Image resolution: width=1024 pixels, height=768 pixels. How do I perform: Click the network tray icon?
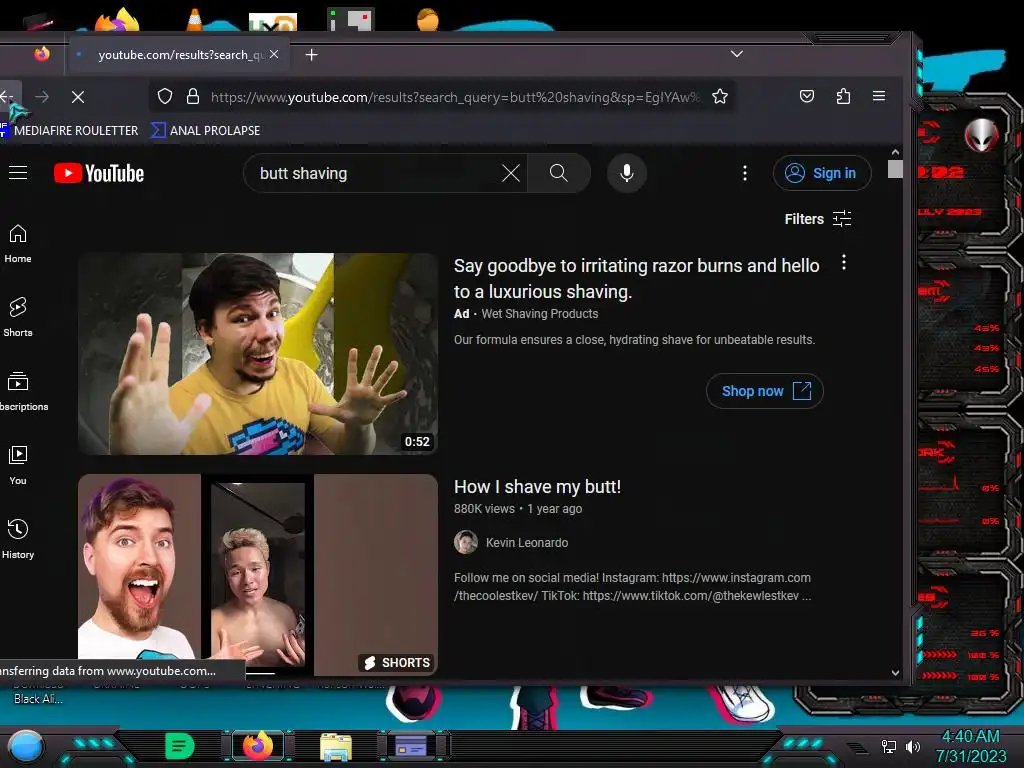889,746
